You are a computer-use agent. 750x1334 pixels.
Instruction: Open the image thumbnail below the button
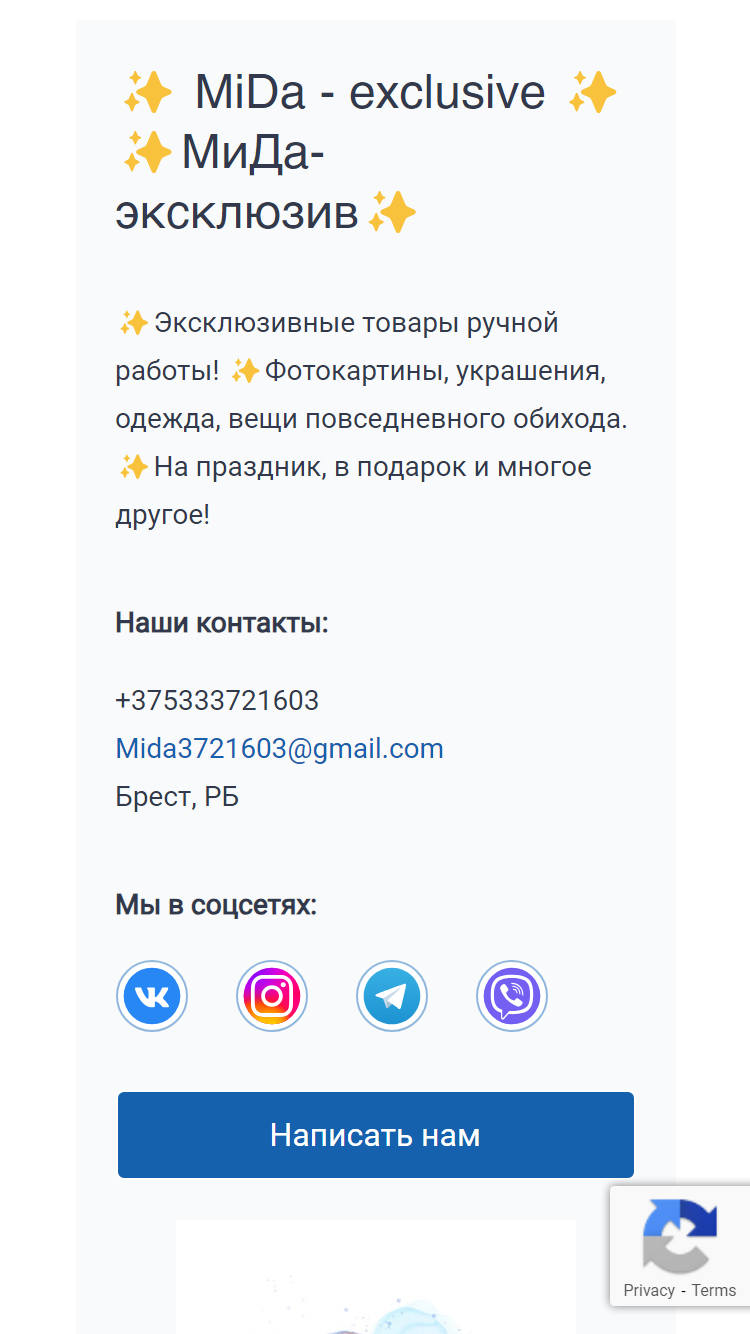(x=376, y=1277)
